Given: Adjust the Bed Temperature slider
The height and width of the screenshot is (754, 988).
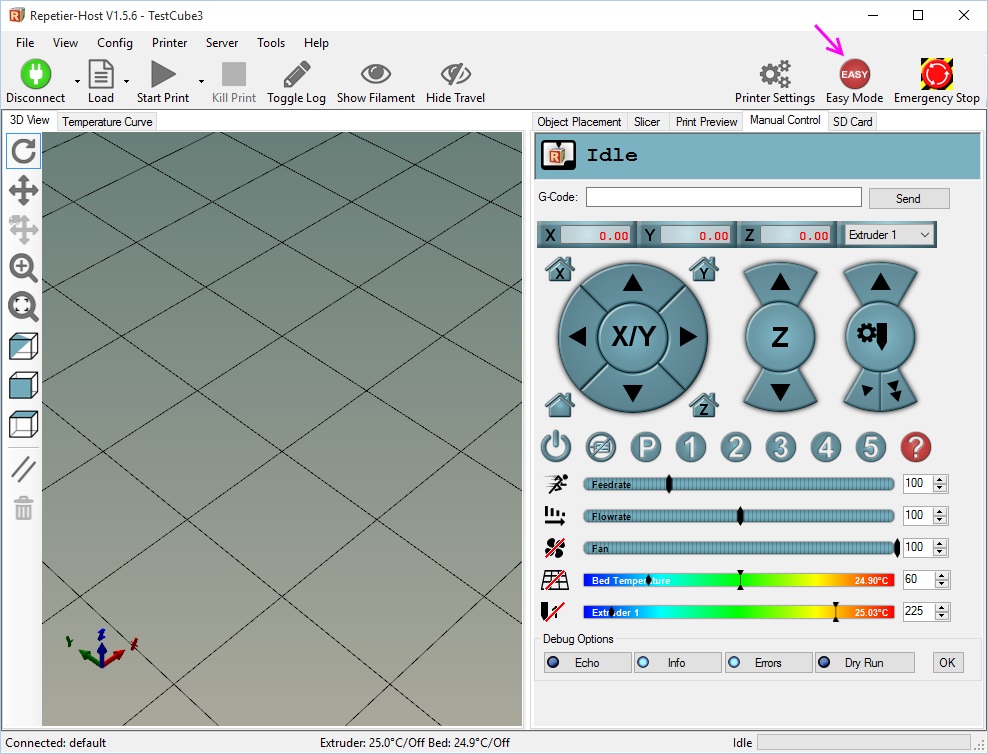Looking at the screenshot, I should [x=738, y=580].
